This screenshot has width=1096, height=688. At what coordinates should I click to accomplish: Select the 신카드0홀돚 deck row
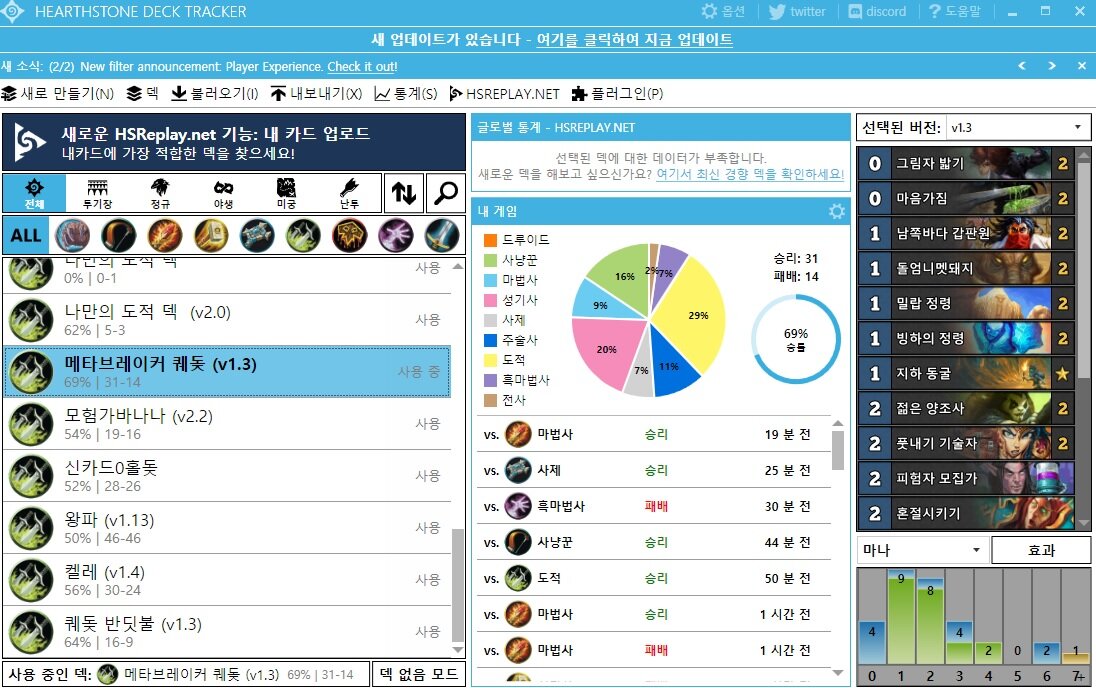click(227, 475)
